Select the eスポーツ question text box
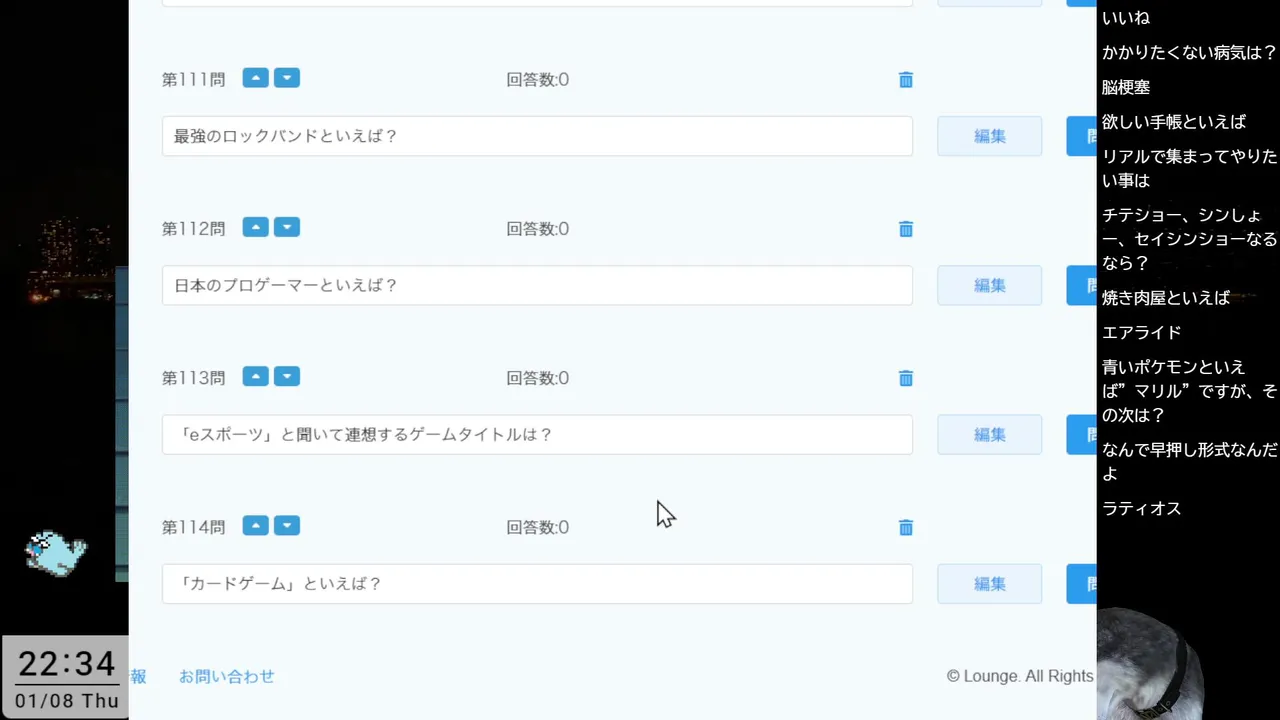 [x=537, y=435]
